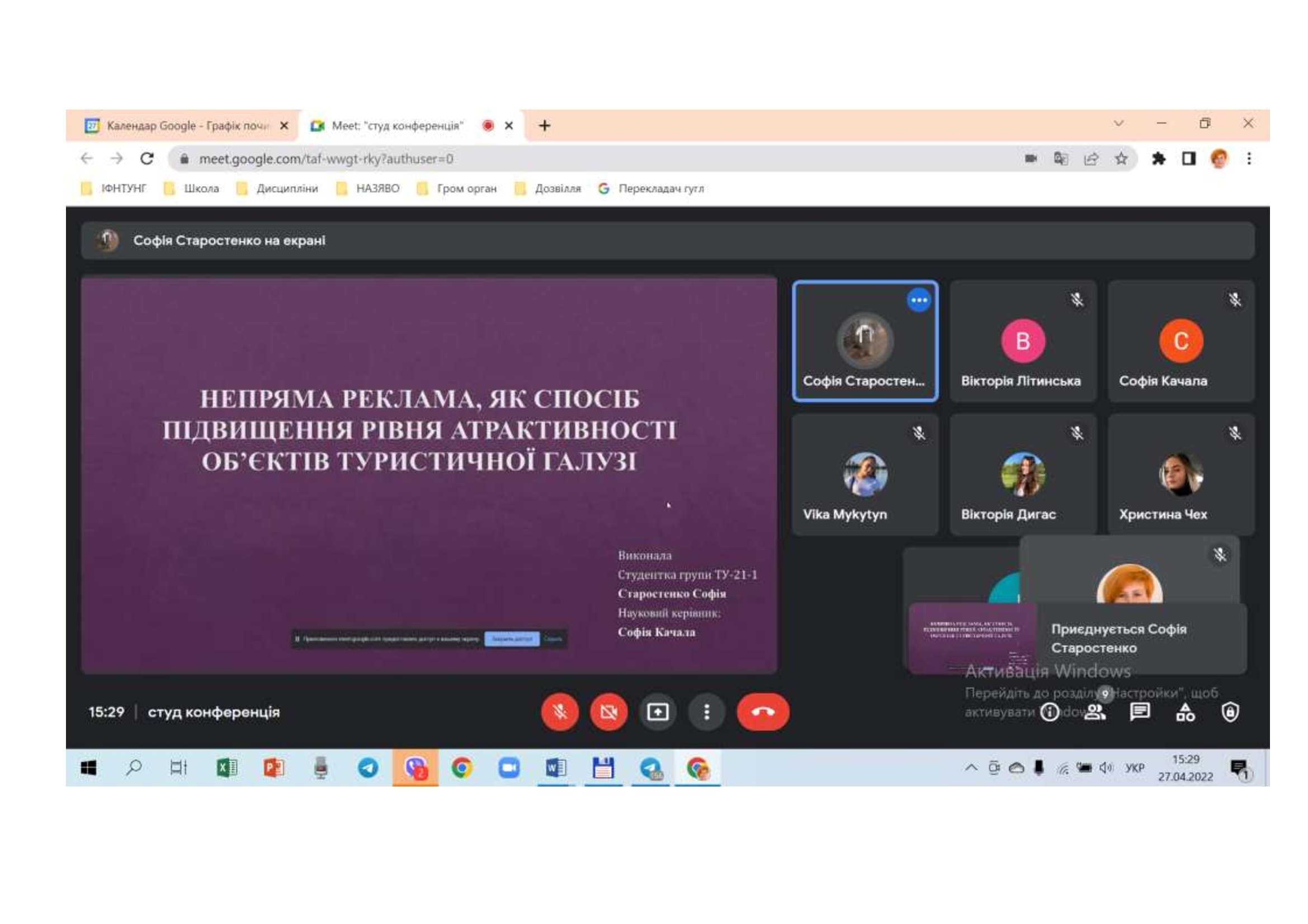Screen dimensions: 1308x924
Task: Toggle the muted microphone button
Action: (559, 712)
